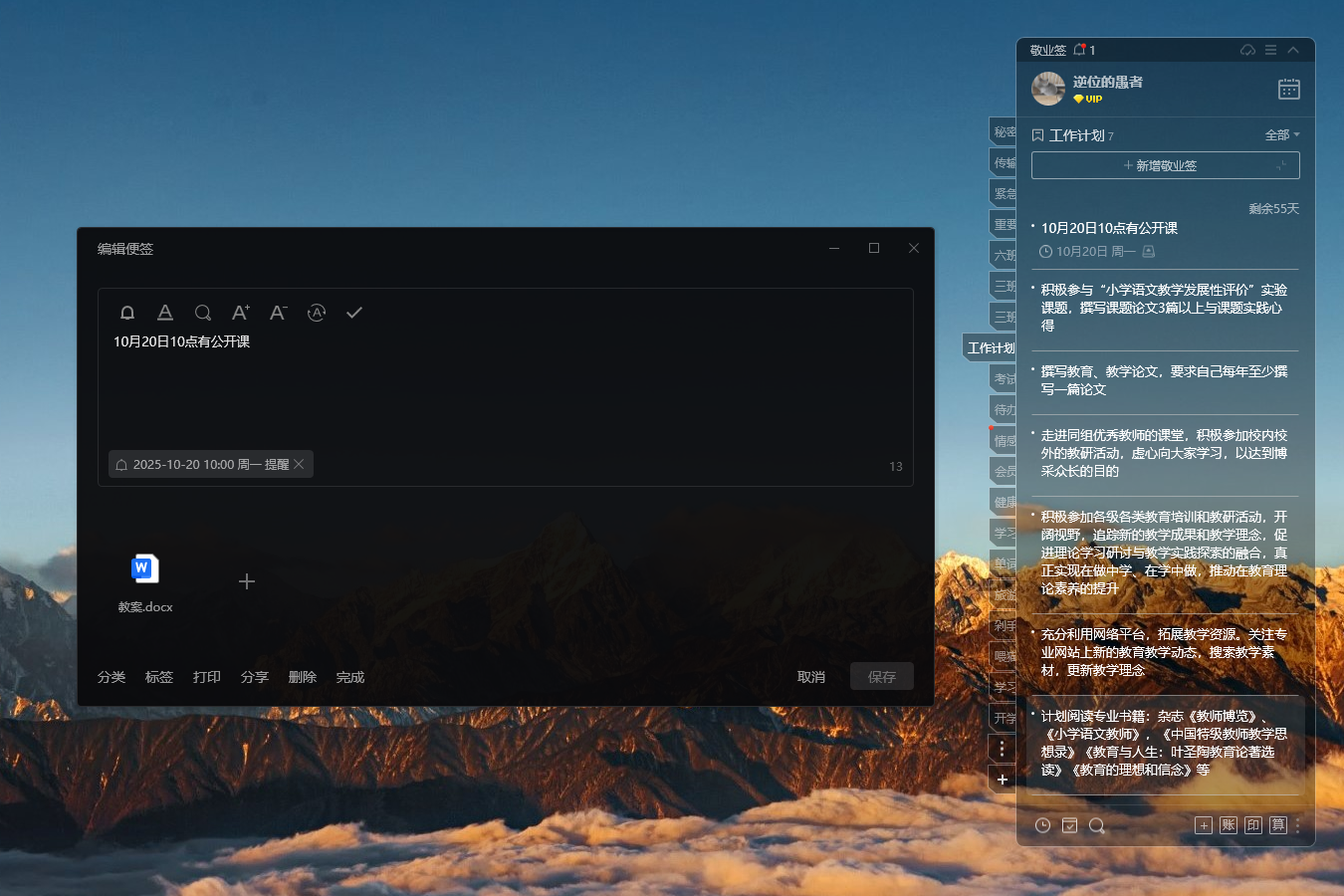Click 取消 to cancel editing
The height and width of the screenshot is (896, 1344).
tap(811, 677)
